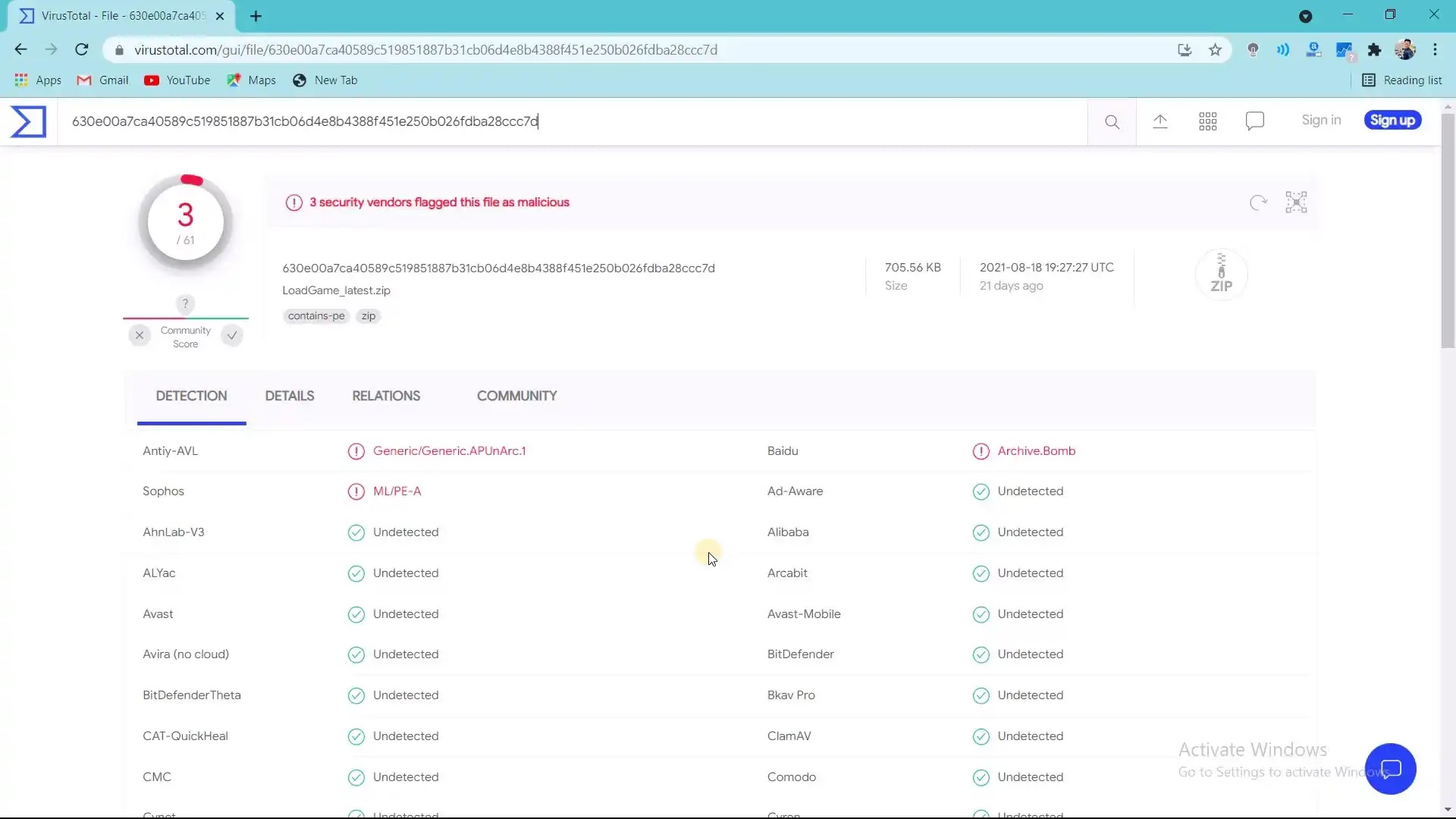Vote community score positive with checkmark
Image resolution: width=1456 pixels, height=819 pixels.
tap(232, 335)
